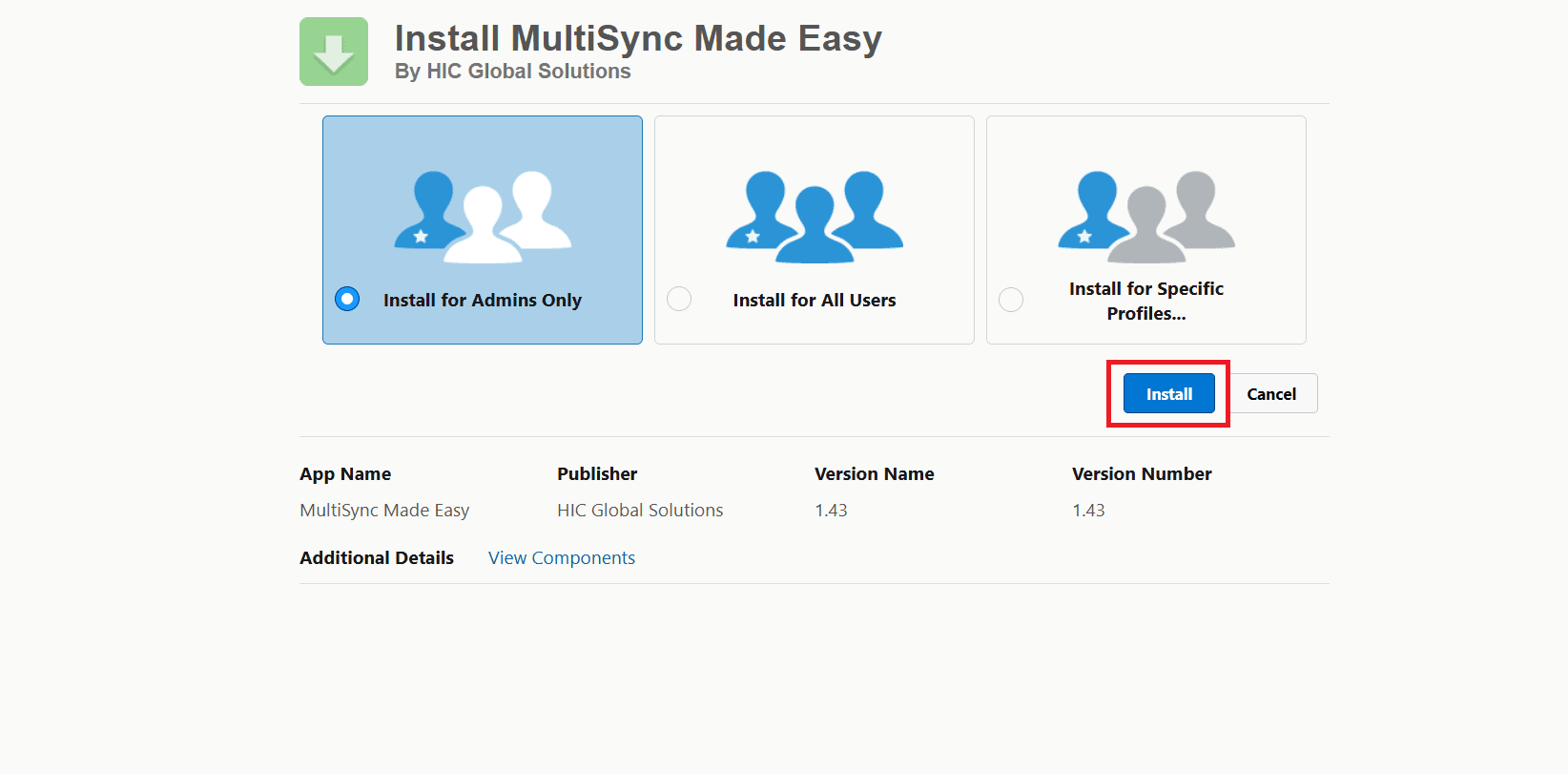
Task: Click the All Users people icon
Action: pos(815,217)
